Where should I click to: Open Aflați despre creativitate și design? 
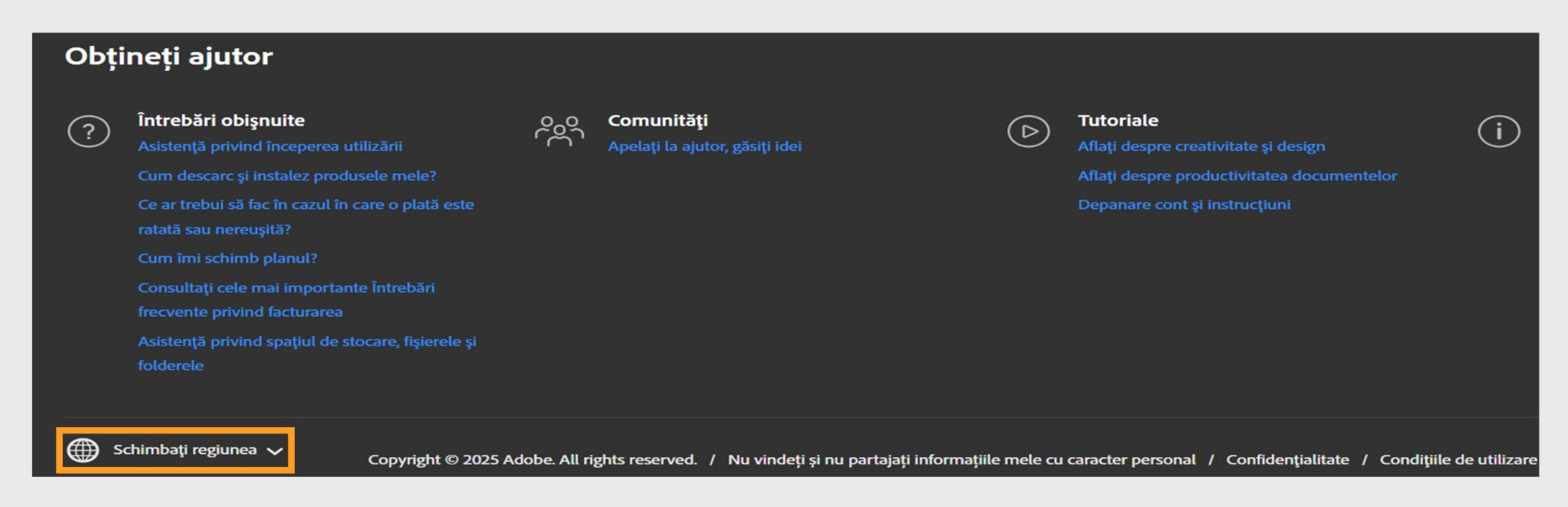pyautogui.click(x=1200, y=146)
